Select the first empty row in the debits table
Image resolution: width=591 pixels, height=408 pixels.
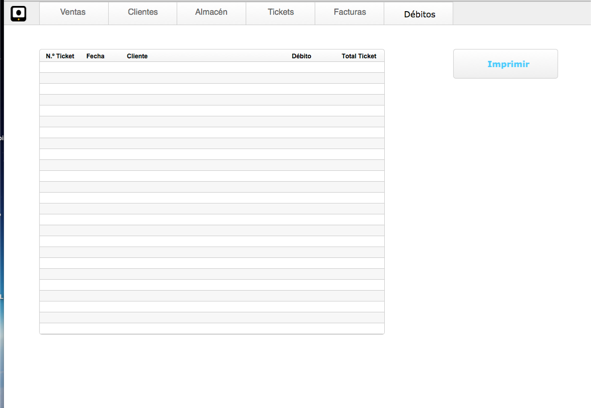(212, 67)
